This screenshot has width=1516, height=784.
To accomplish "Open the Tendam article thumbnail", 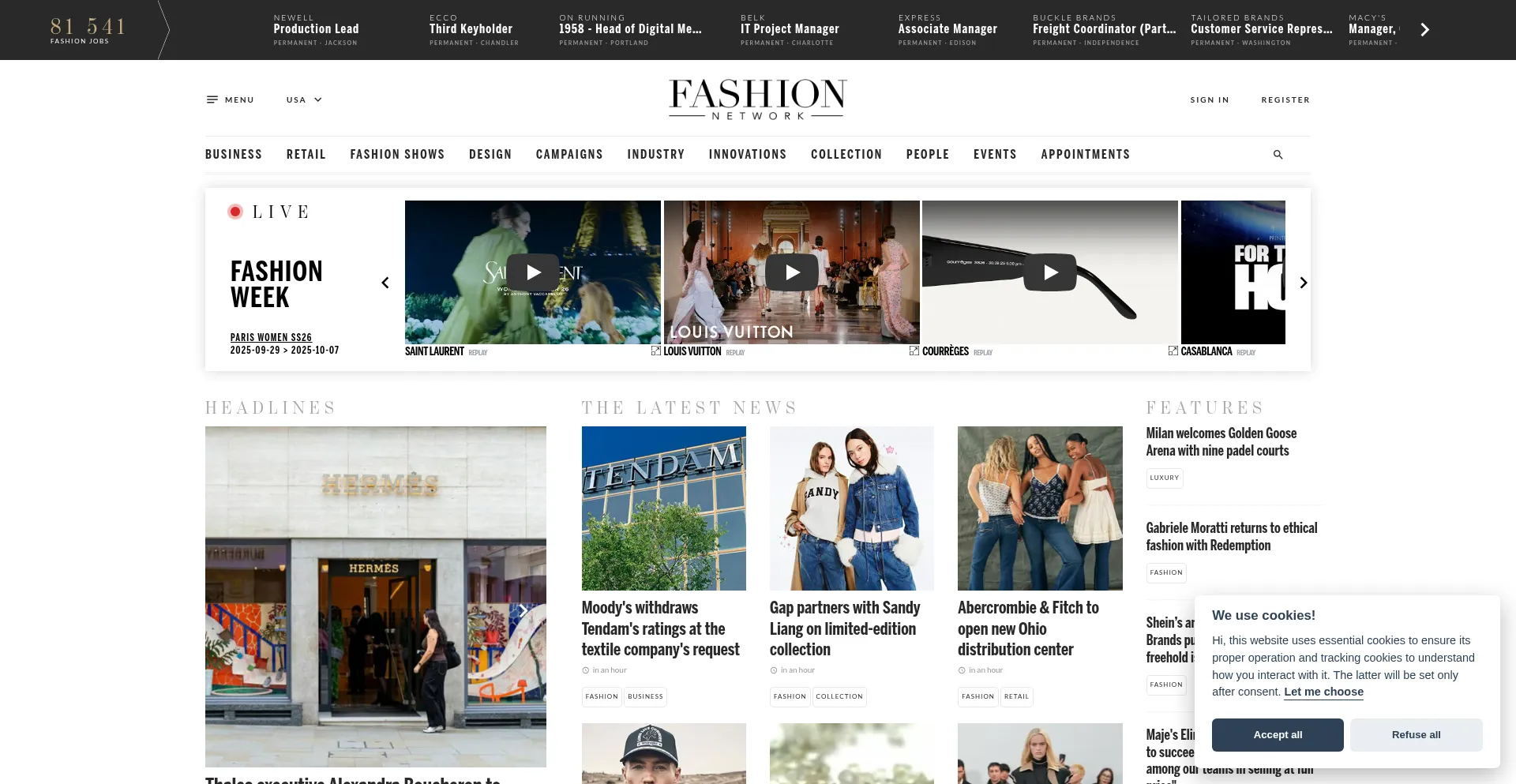I will [x=664, y=508].
